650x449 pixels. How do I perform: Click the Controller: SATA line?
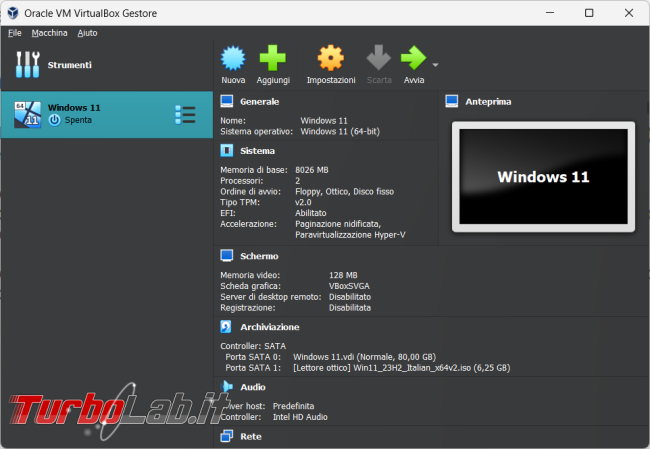[x=253, y=346]
